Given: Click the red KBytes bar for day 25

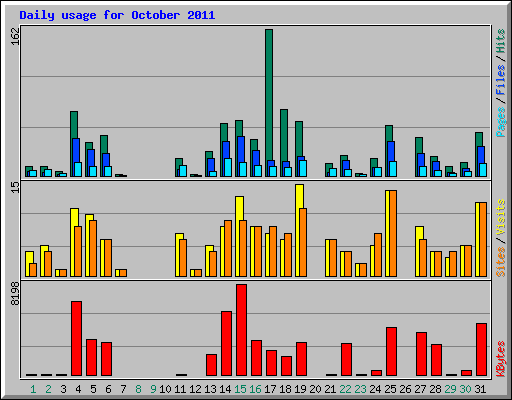Looking at the screenshot, I should point(392,352).
